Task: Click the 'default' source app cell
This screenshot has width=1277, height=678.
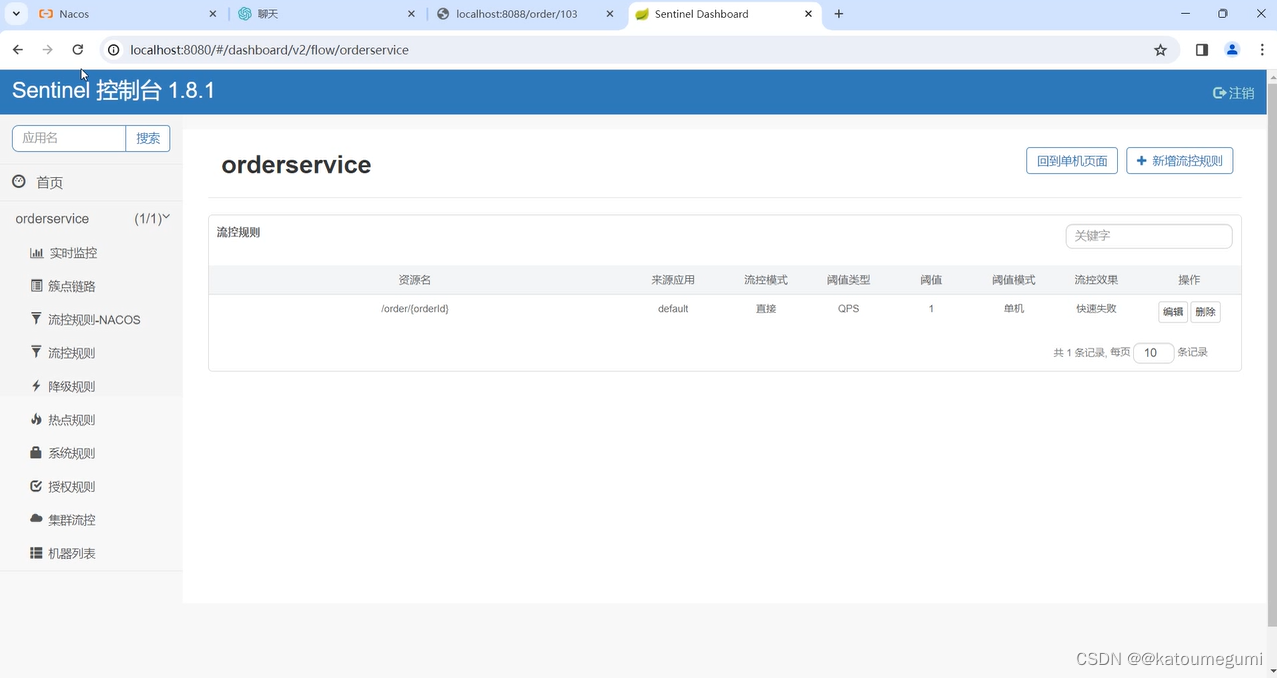Action: 673,309
